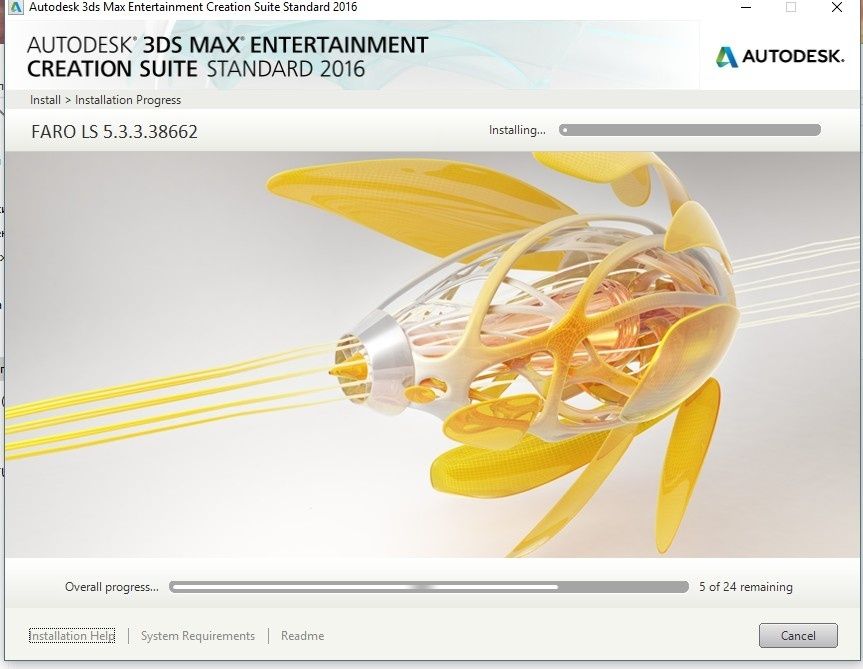Open the System Requirements link
Viewport: 863px width, 669px height.
point(198,635)
